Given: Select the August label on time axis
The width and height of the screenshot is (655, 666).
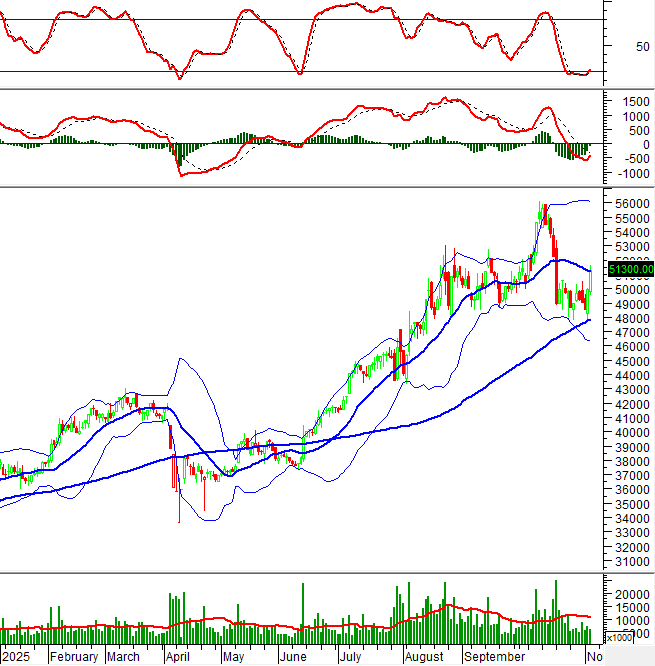Looking at the screenshot, I should 425,657.
